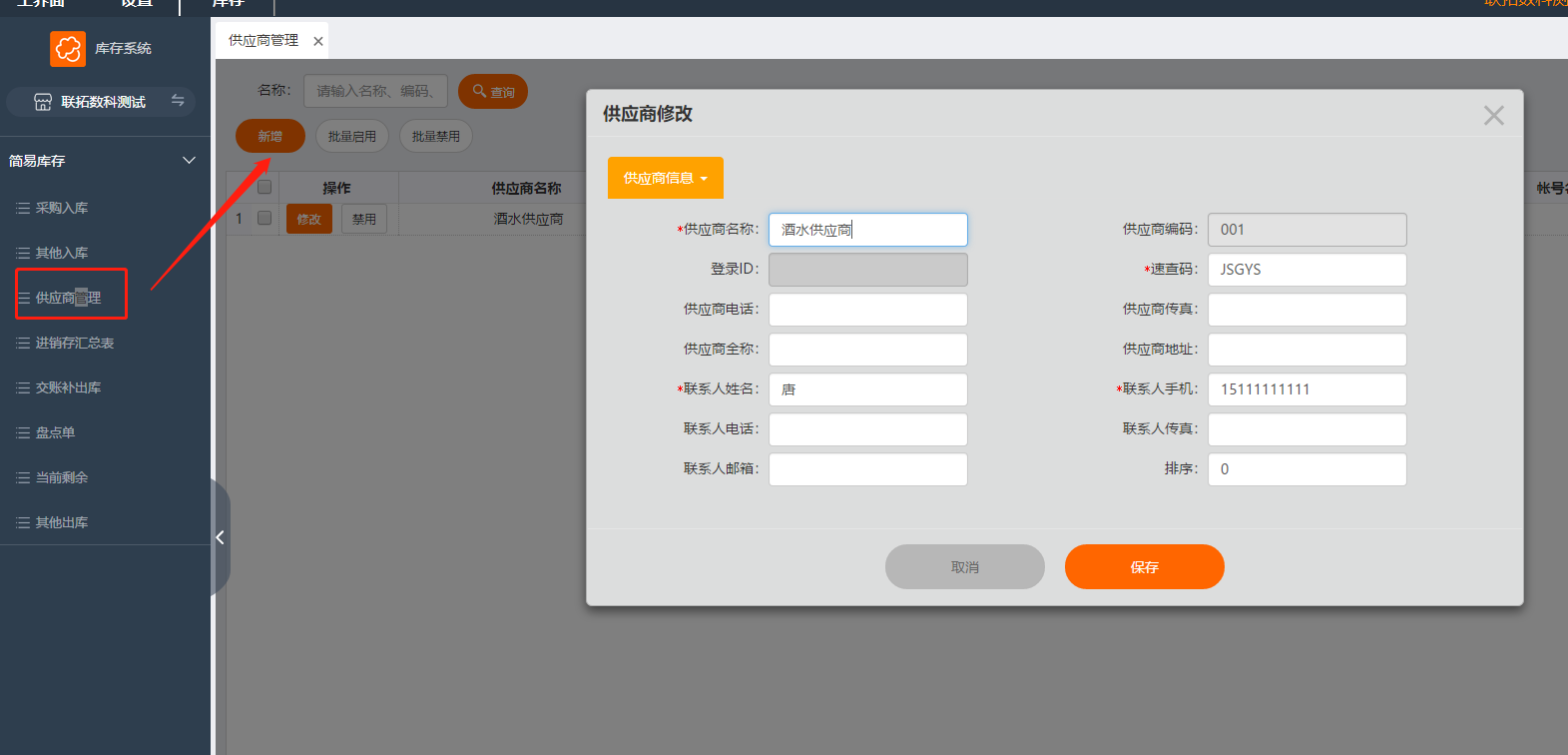Image resolution: width=1568 pixels, height=755 pixels.
Task: Click the 供应商名称 column header
Action: pos(526,188)
